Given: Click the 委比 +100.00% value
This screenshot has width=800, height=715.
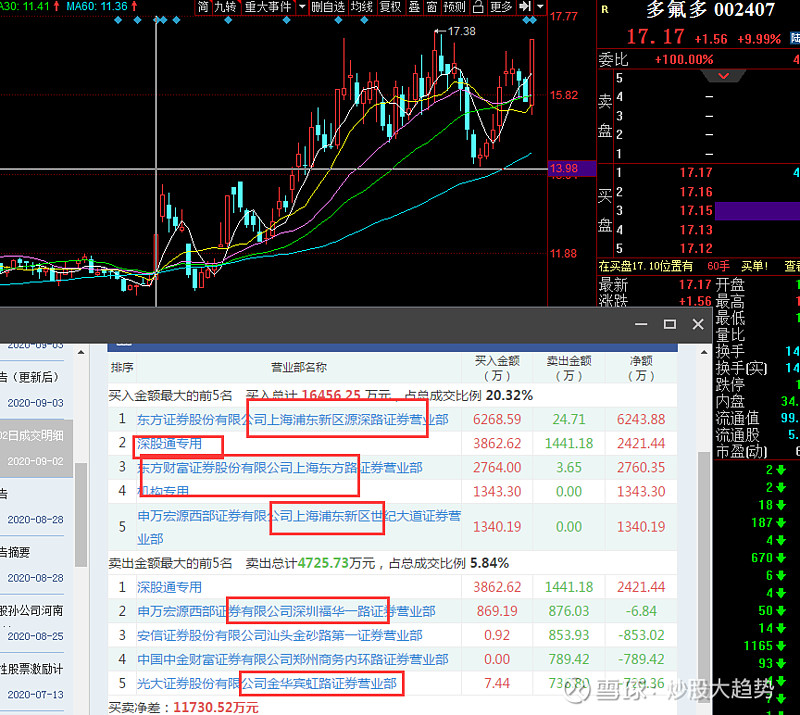Looking at the screenshot, I should [x=684, y=60].
